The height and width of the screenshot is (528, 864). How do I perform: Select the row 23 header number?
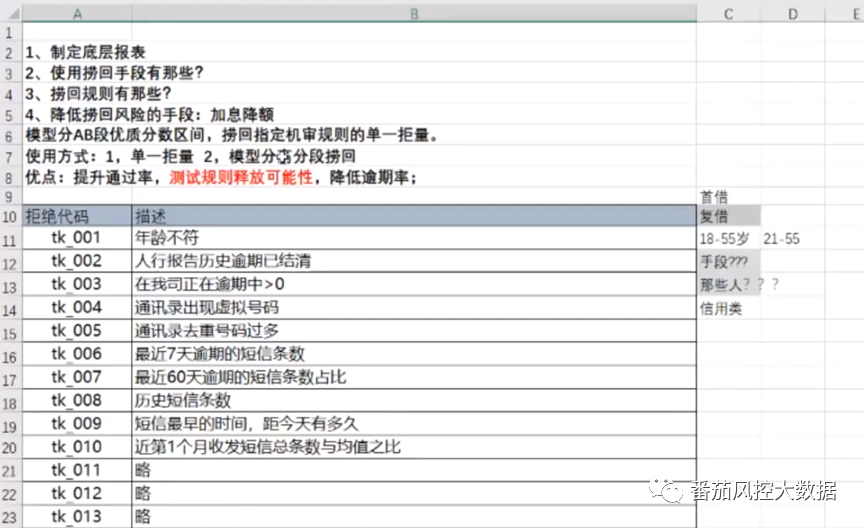pyautogui.click(x=11, y=516)
